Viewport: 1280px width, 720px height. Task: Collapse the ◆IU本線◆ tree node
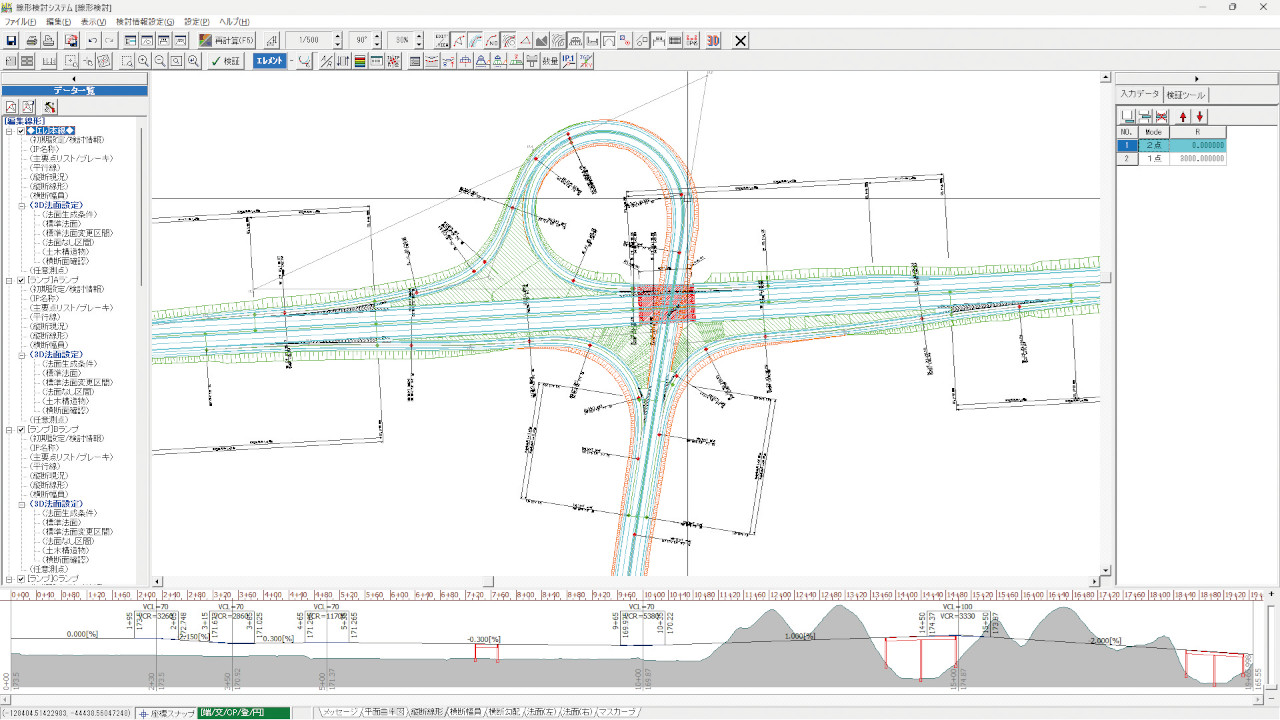point(9,131)
